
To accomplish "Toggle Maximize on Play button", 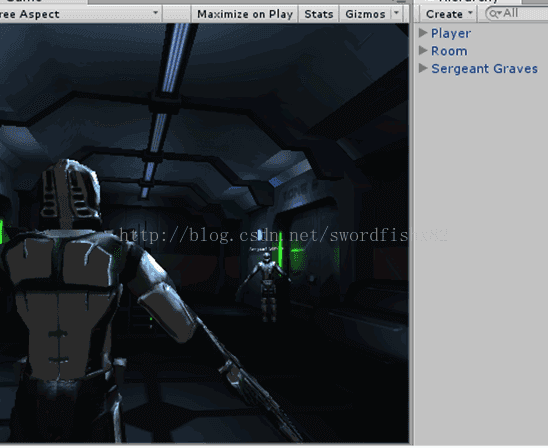I will click(x=245, y=14).
